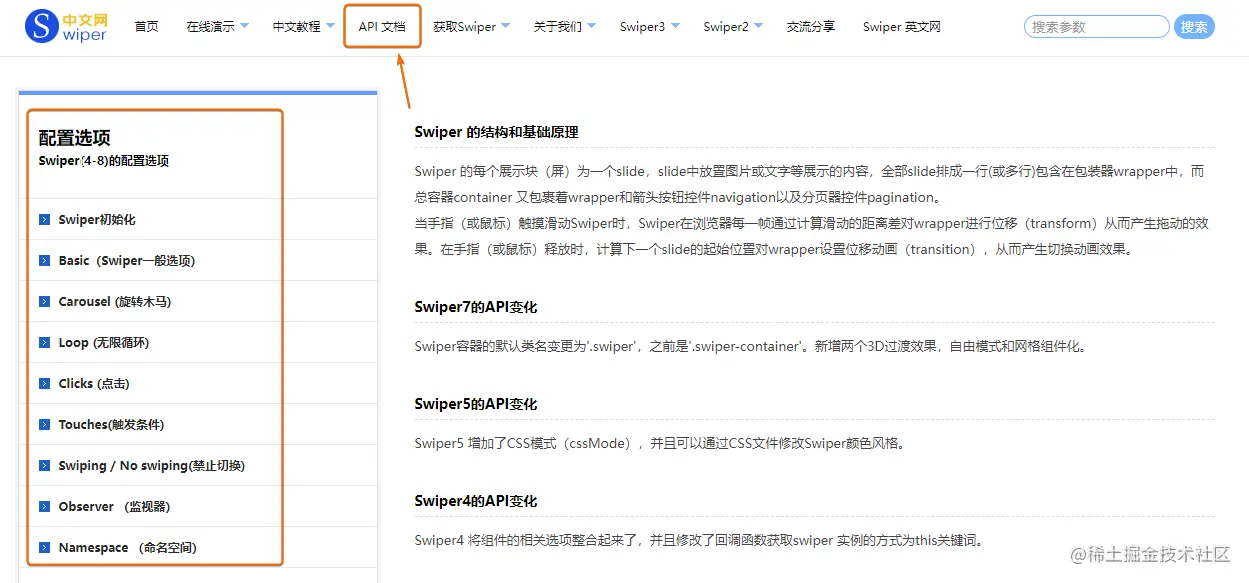Image resolution: width=1249 pixels, height=583 pixels.
Task: Click the Swiper 中文网 logo
Action: click(x=67, y=26)
